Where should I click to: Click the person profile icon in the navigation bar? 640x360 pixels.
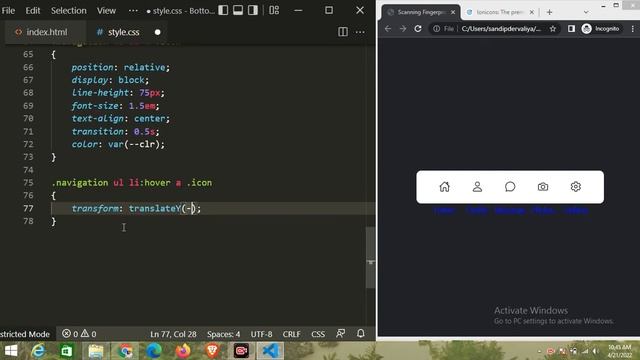[477, 187]
